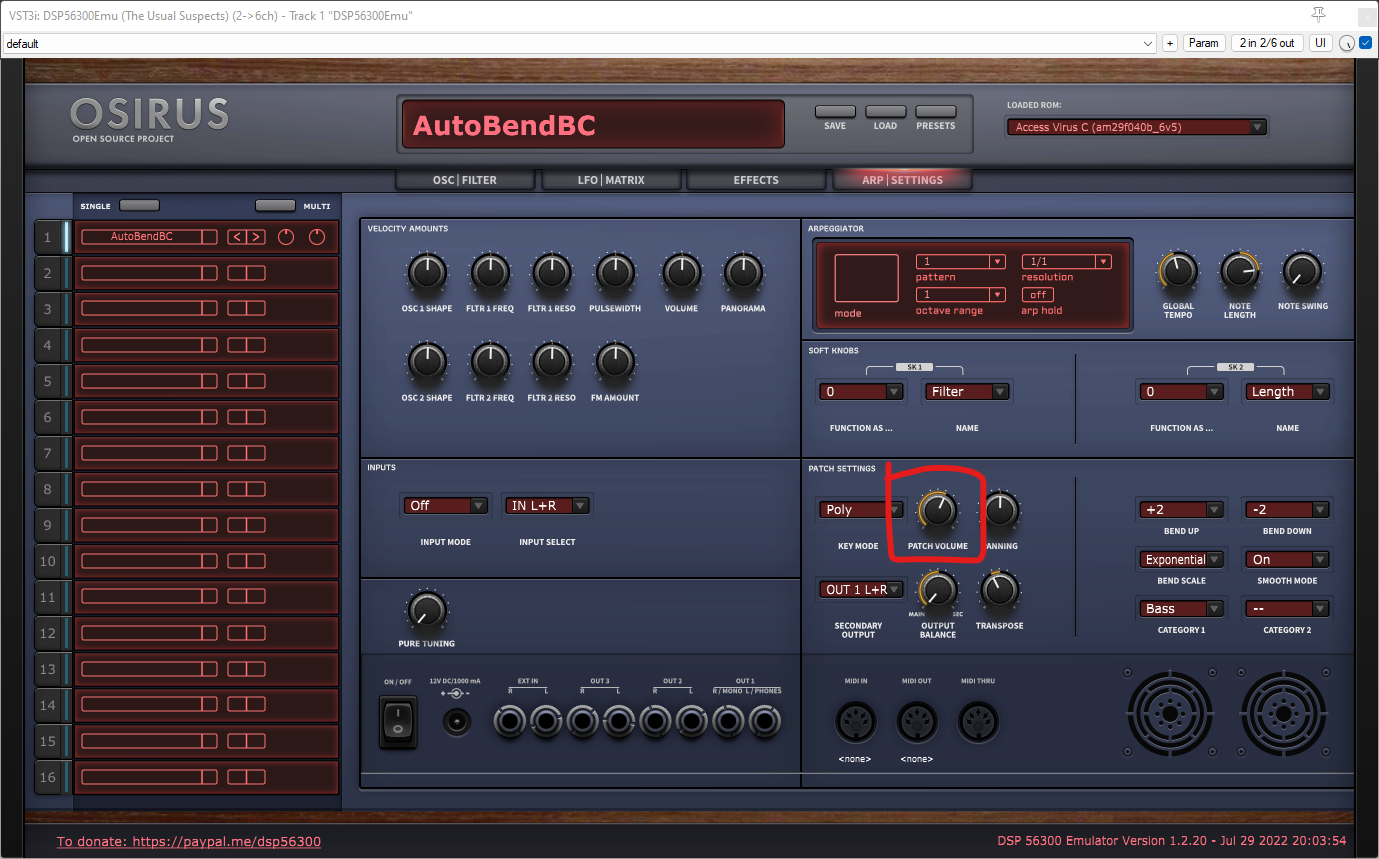
Task: Toggle the arp hold off button
Action: coord(1038,294)
